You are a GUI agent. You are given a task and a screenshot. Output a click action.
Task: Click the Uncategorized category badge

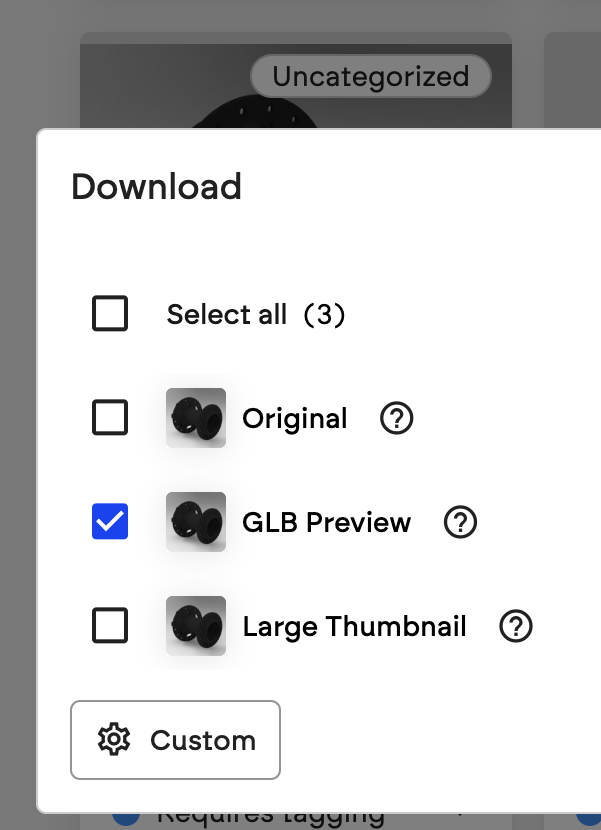pyautogui.click(x=371, y=76)
